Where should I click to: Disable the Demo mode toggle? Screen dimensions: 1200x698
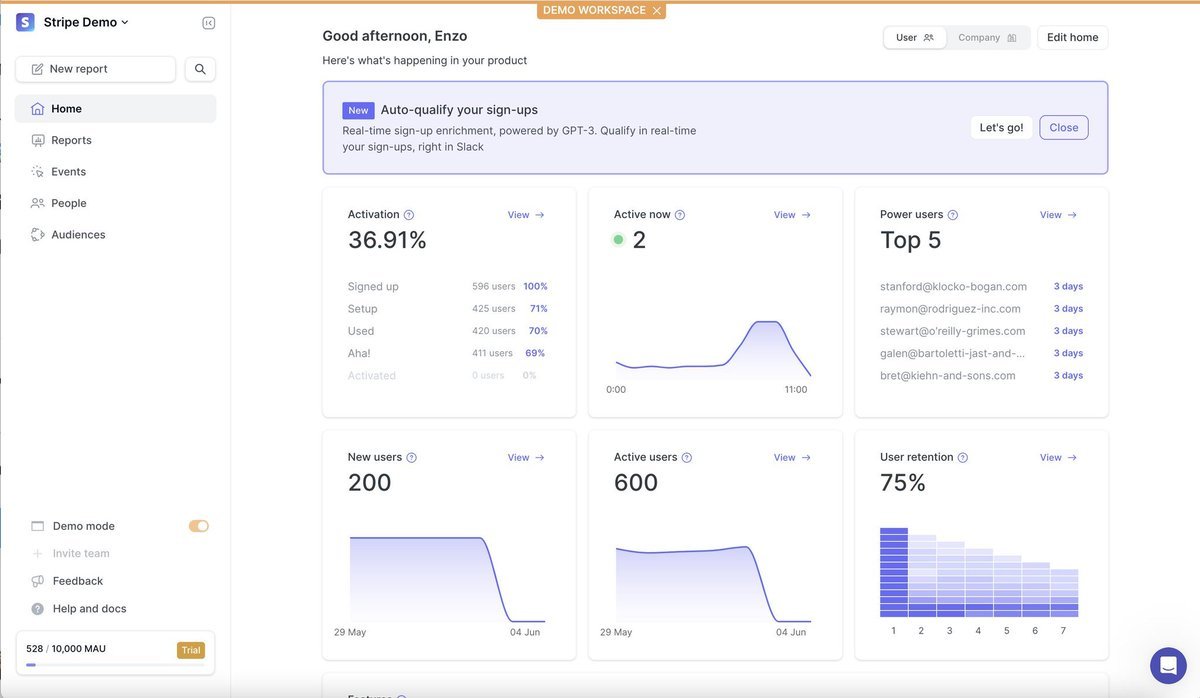point(199,526)
